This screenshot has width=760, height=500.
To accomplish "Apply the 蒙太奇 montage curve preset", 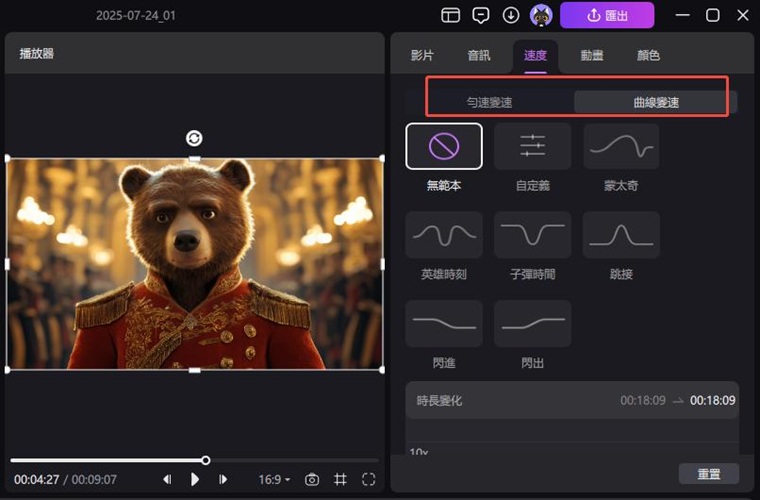I will (x=621, y=146).
